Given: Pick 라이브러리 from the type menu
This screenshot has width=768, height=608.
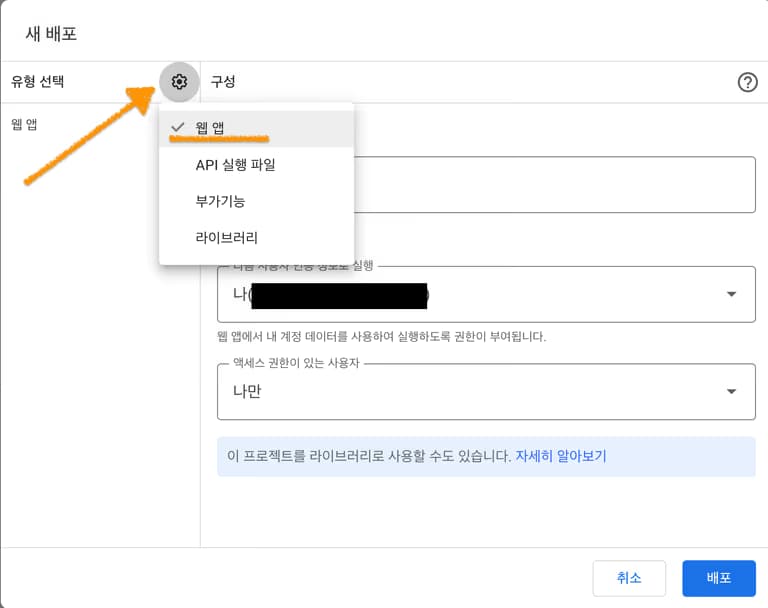Looking at the screenshot, I should 226,238.
